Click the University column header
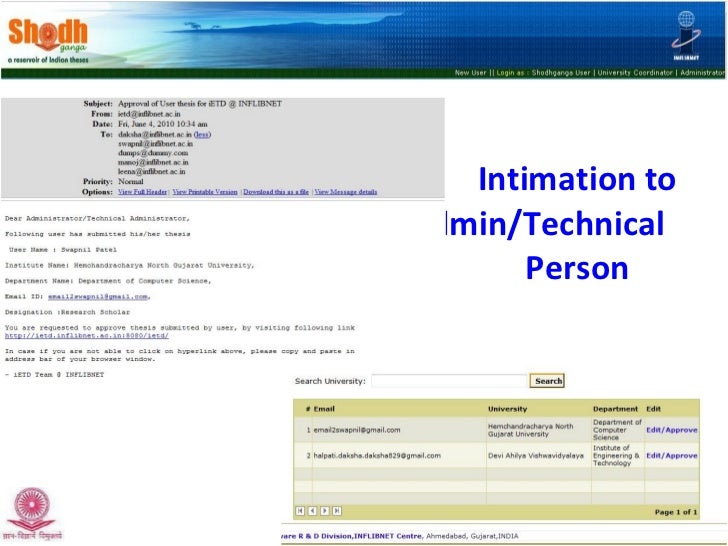This screenshot has width=728, height=546. pos(507,409)
